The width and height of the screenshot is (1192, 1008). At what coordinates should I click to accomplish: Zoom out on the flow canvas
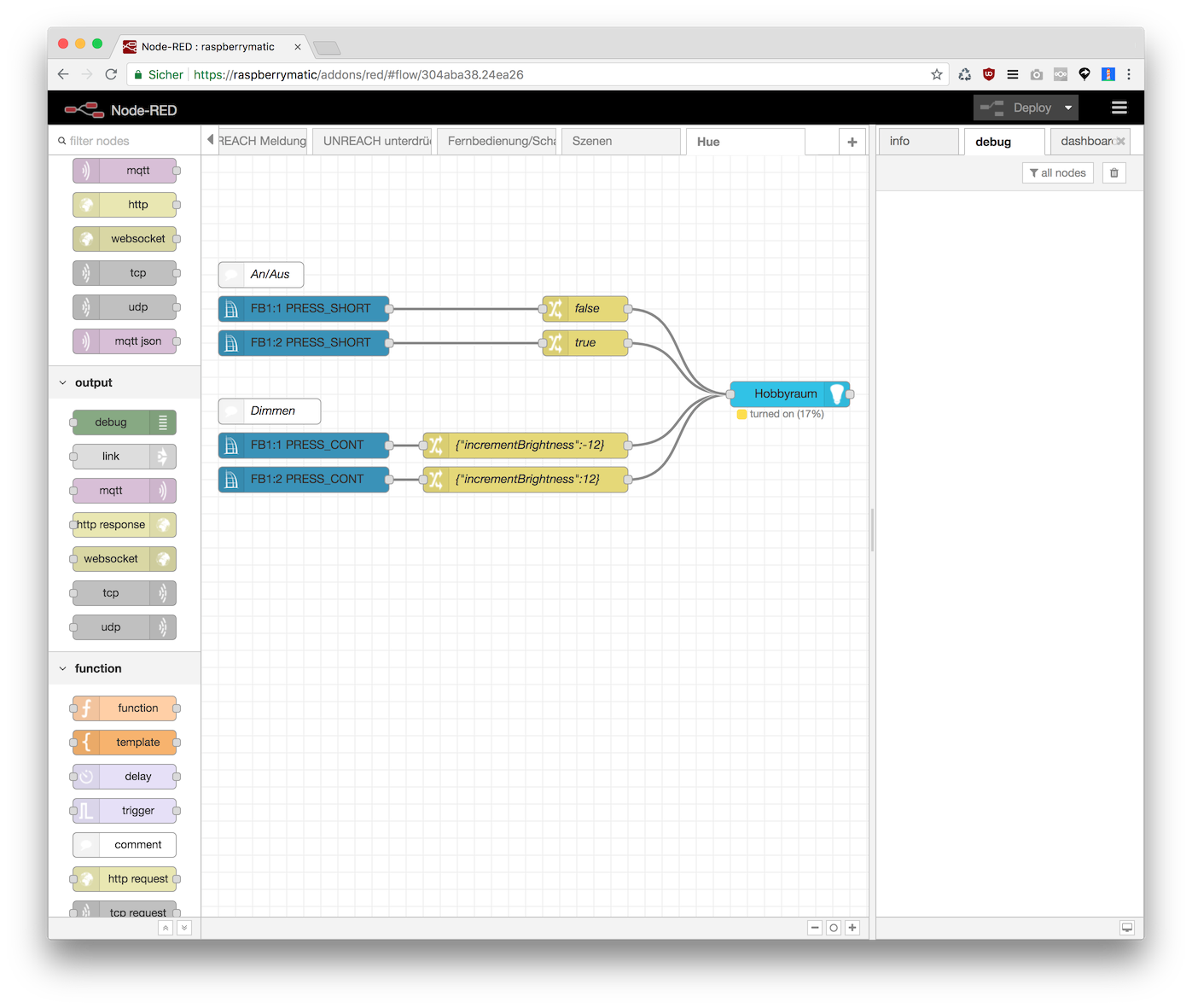tap(815, 928)
